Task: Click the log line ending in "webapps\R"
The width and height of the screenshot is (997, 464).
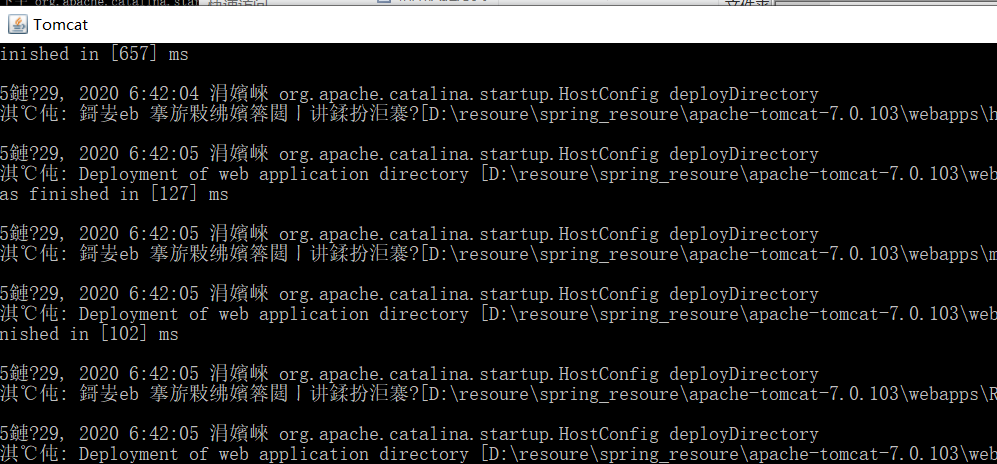Action: pos(498,394)
